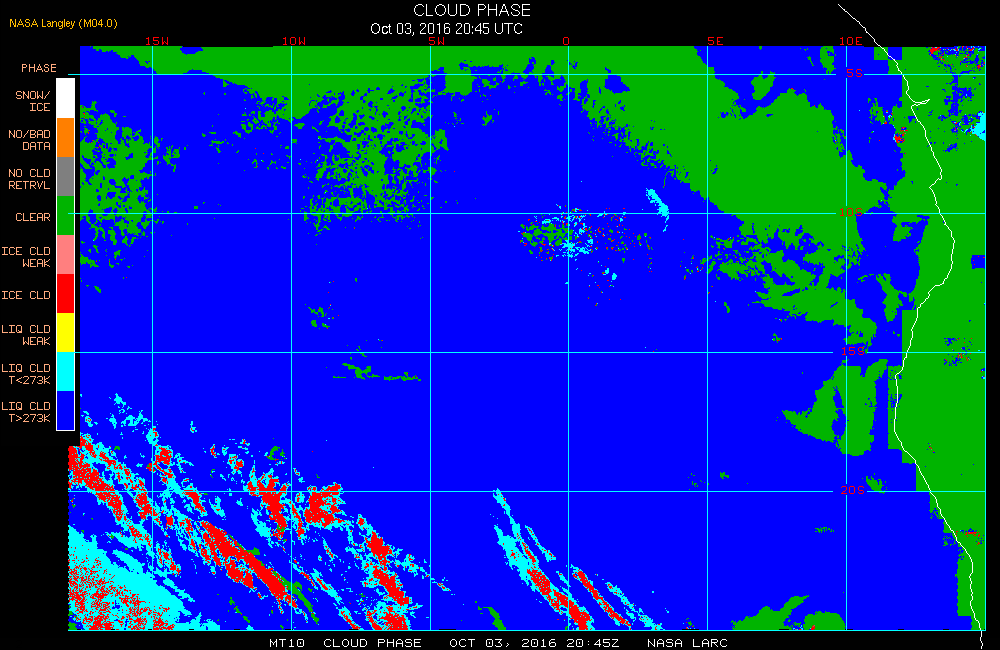Click the 15W longitude label
Image resolution: width=1000 pixels, height=650 pixels.
(x=157, y=41)
